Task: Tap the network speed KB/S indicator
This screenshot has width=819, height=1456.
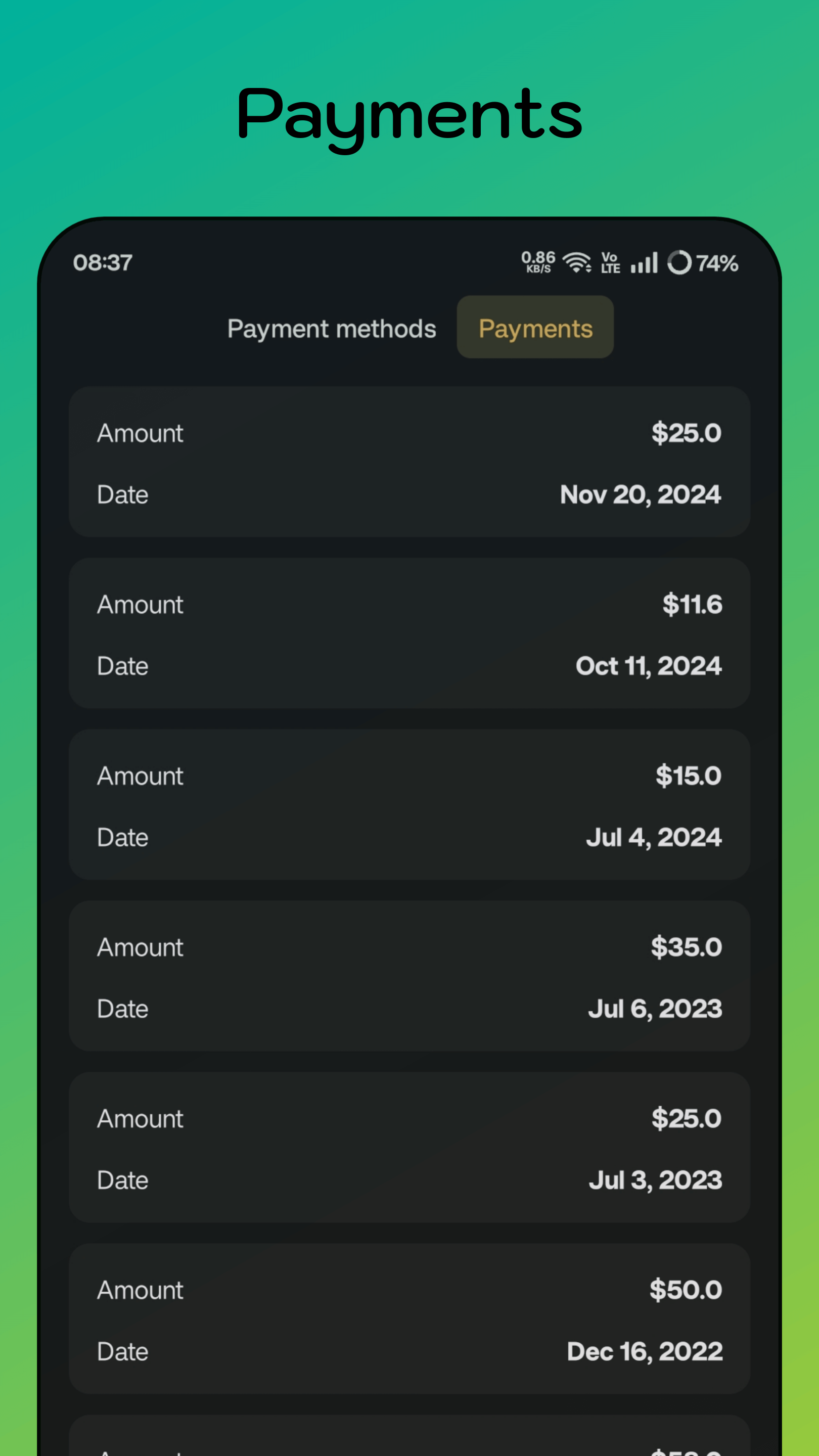Action: [538, 262]
